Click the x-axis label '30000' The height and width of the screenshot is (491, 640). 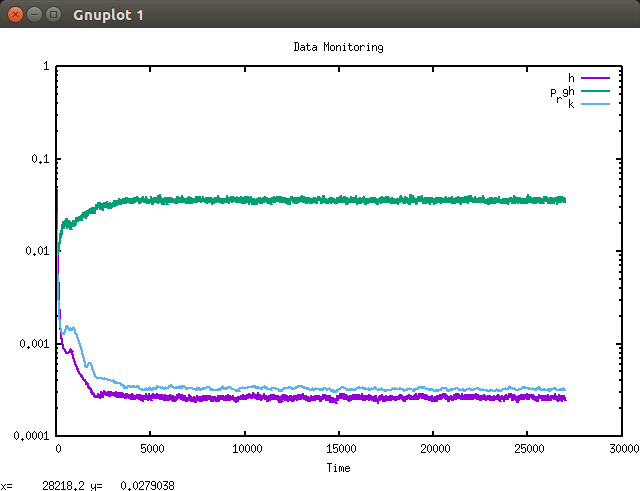[624, 449]
